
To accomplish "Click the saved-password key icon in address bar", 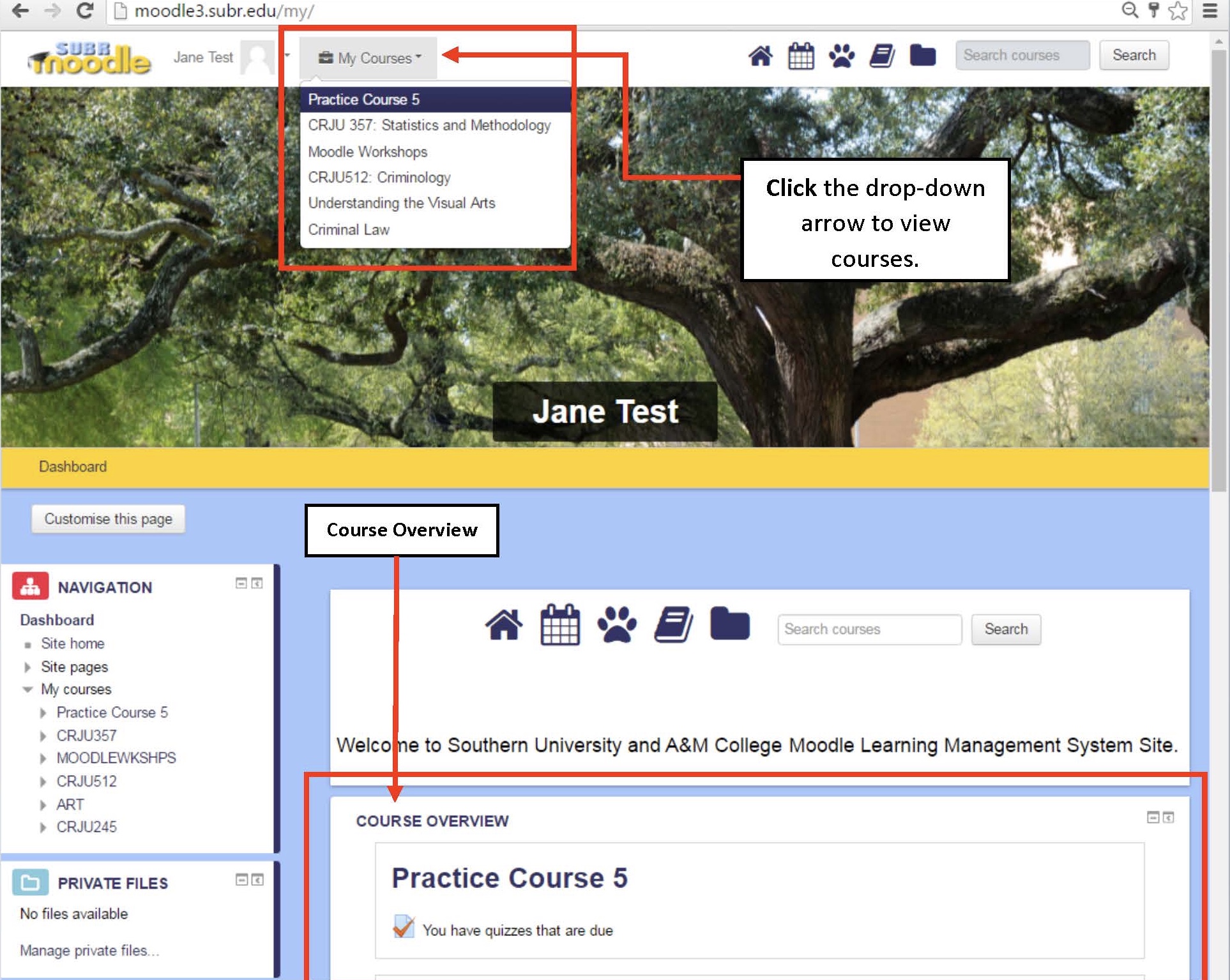I will click(x=1154, y=10).
